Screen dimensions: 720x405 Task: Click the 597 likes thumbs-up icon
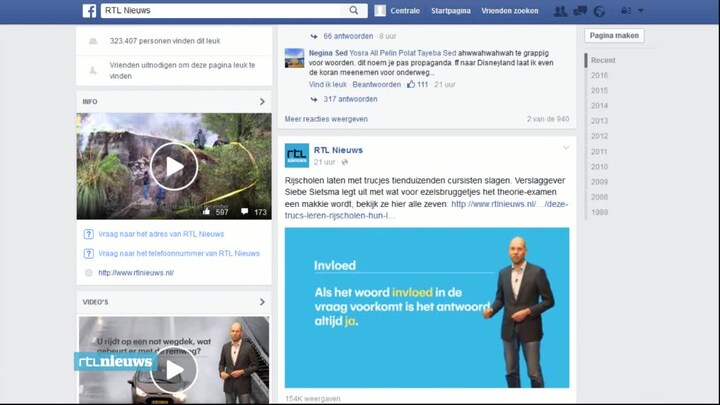point(206,212)
